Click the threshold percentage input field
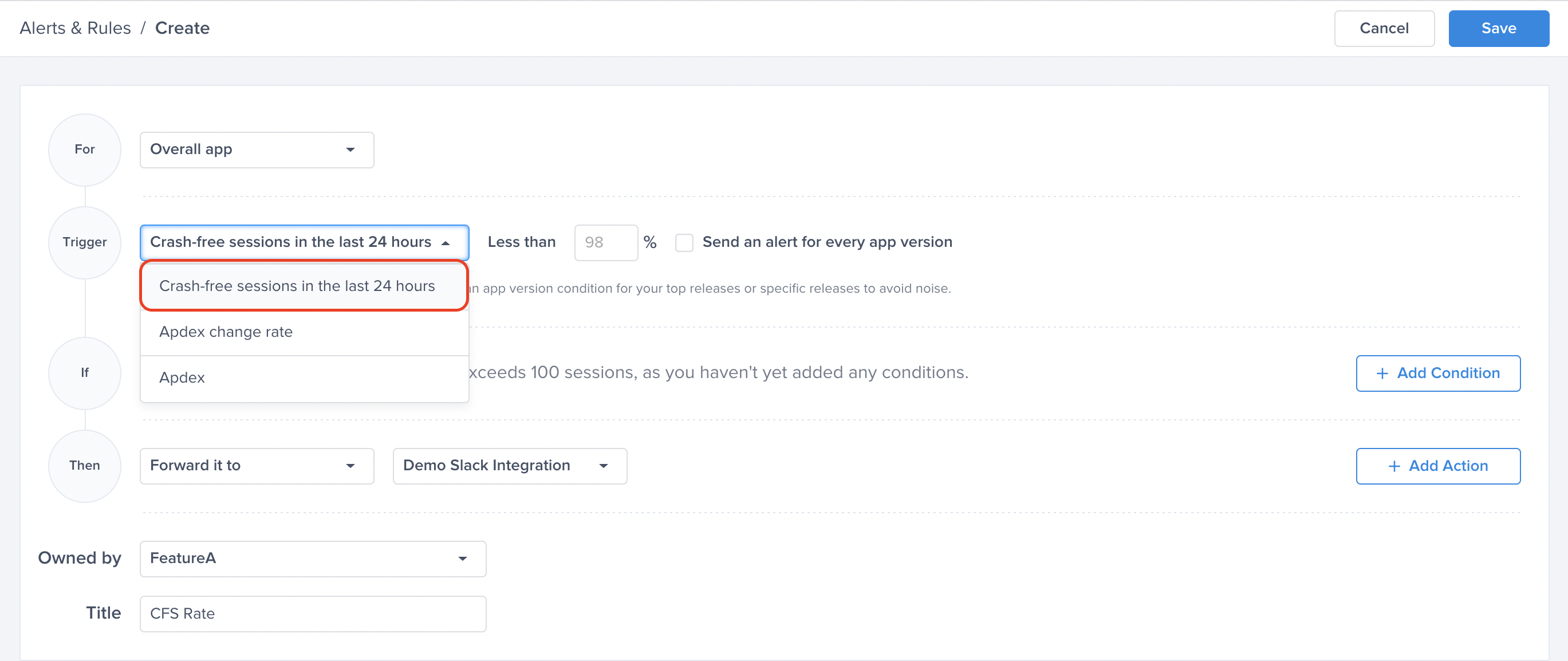 605,242
